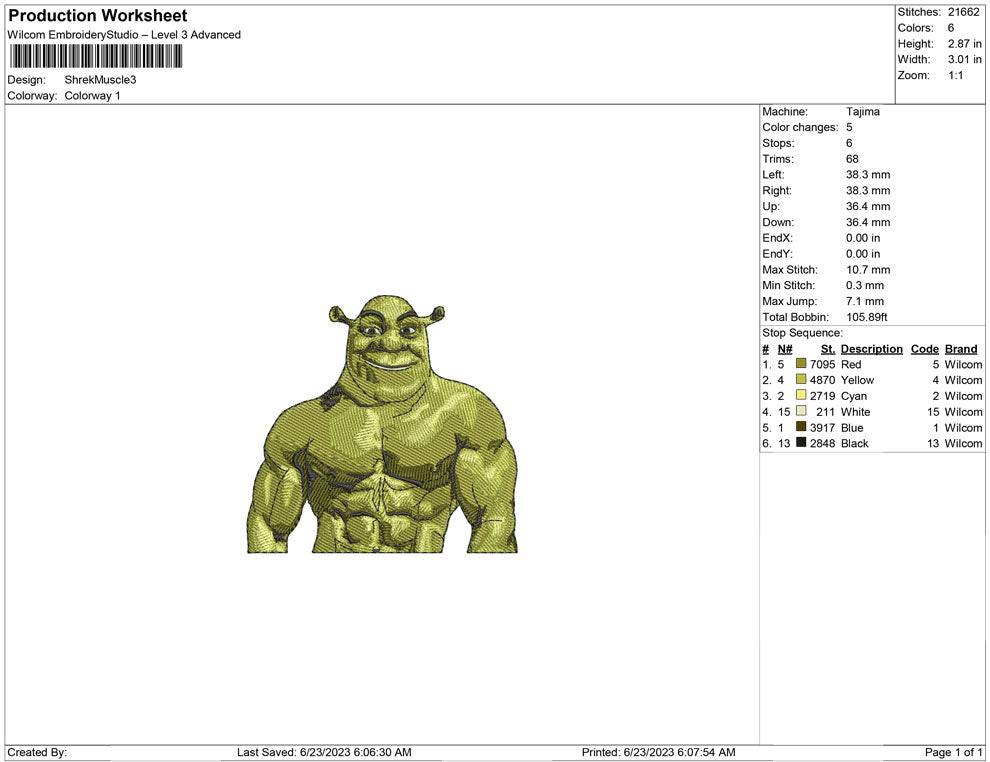Click the Wilcom brand in the Black row
Viewport: 990px width, 762px height.
click(963, 443)
